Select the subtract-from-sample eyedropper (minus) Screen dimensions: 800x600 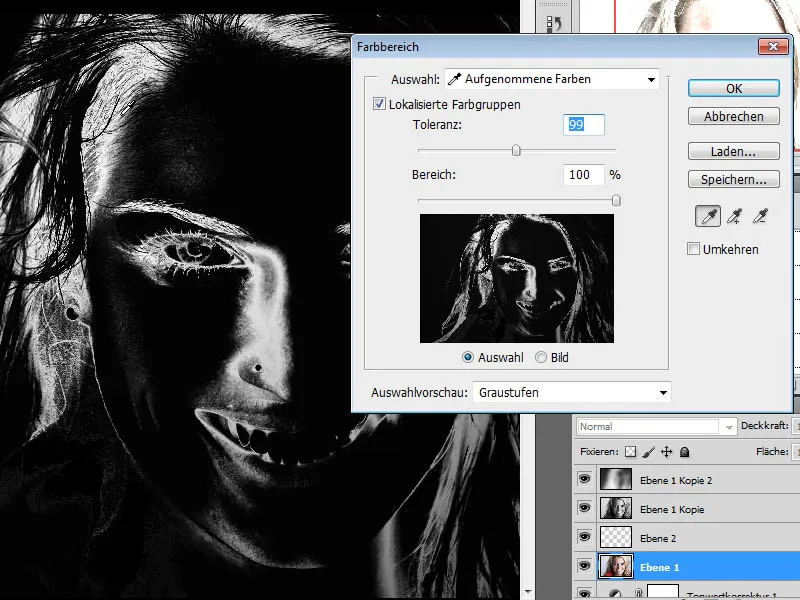click(x=762, y=216)
